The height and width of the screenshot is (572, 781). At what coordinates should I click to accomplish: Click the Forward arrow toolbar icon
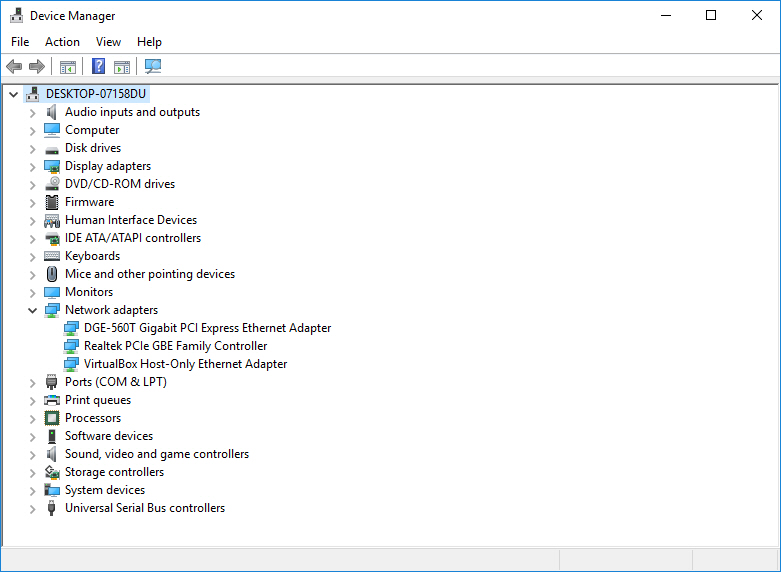(x=37, y=66)
